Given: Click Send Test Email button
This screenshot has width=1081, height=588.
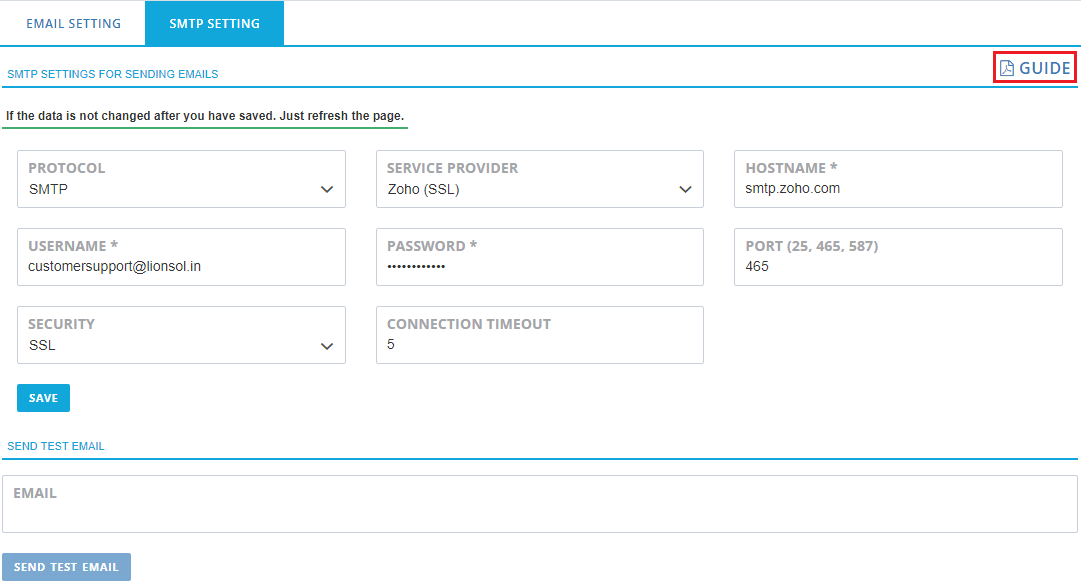Looking at the screenshot, I should click(66, 567).
